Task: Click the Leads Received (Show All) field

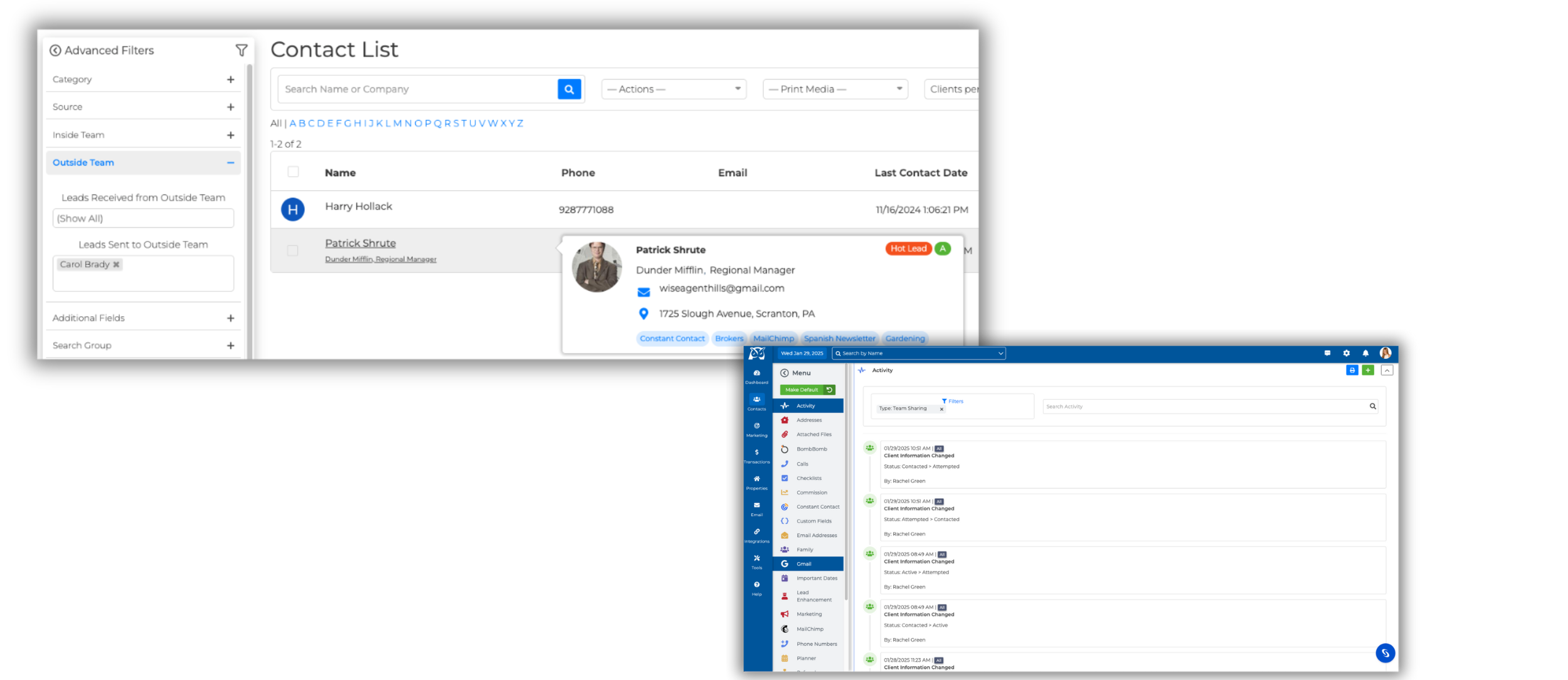Action: click(143, 218)
